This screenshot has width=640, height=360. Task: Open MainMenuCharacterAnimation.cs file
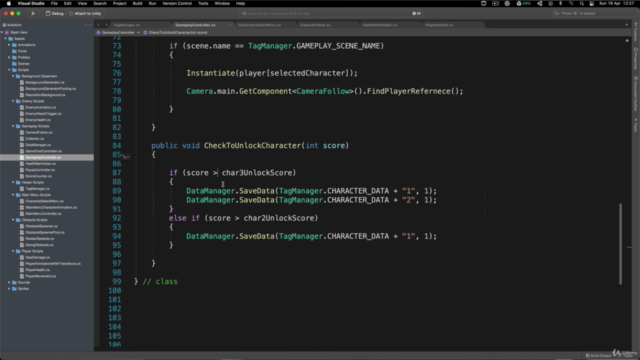(51, 207)
